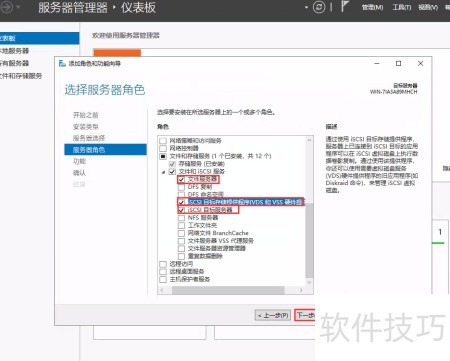The height and width of the screenshot is (361, 450).
Task: Select the 存储服务 (已安装) row label
Action: click(x=202, y=164)
